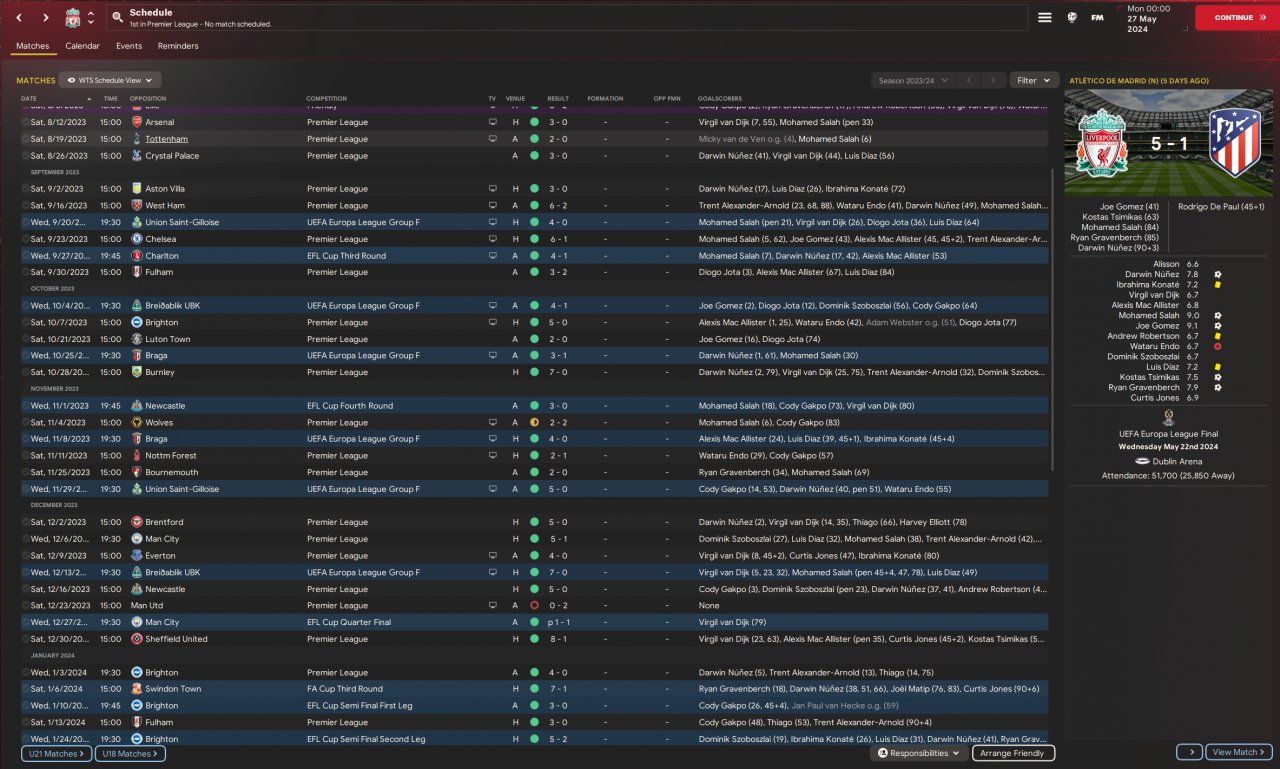
Task: Open the Tottenham opposition link
Action: (166, 139)
